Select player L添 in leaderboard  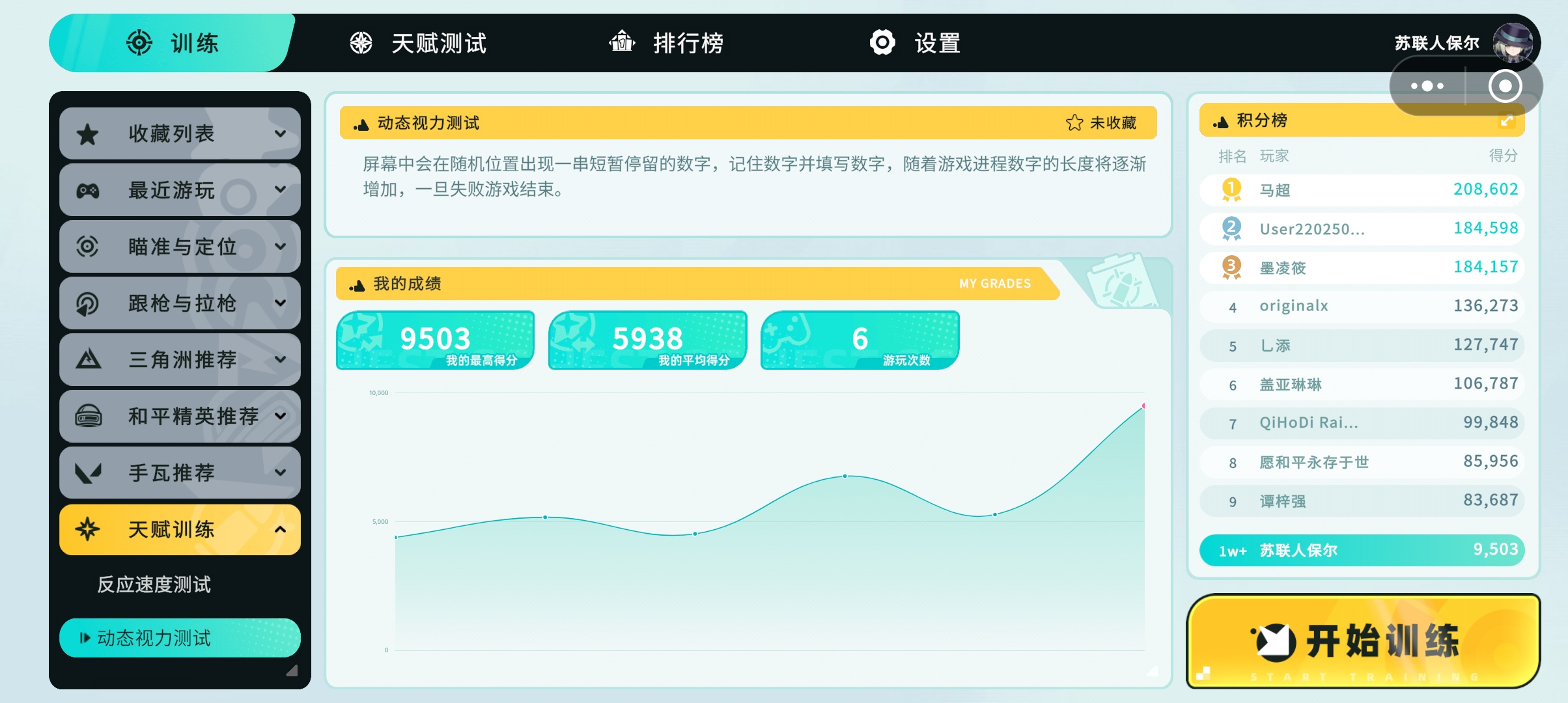1362,345
